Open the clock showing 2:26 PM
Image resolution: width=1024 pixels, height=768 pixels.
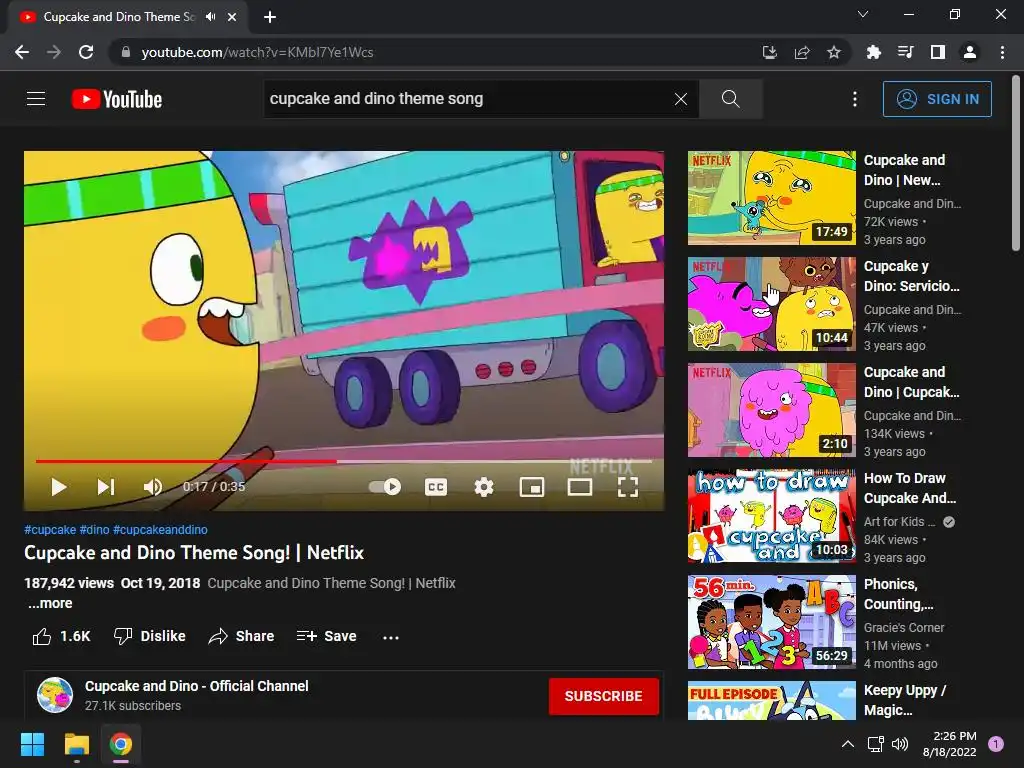[950, 744]
